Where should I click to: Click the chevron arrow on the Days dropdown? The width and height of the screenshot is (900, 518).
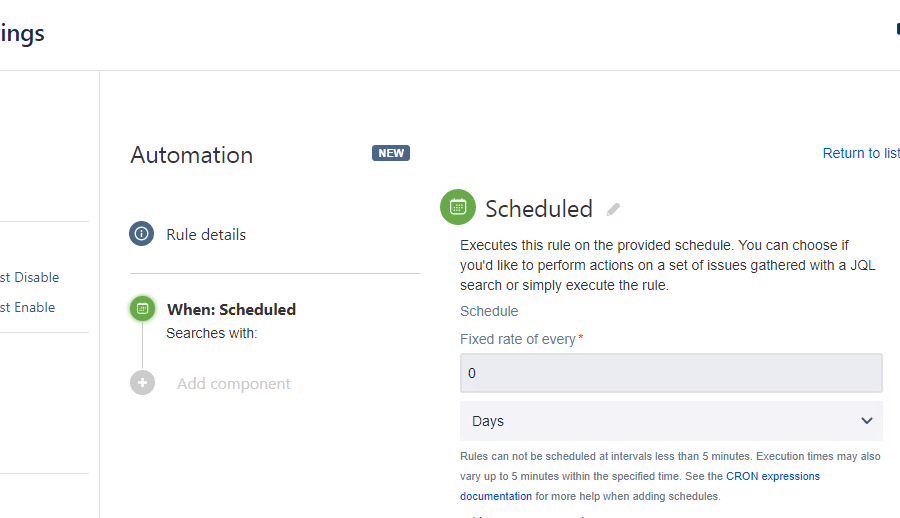[x=867, y=421]
